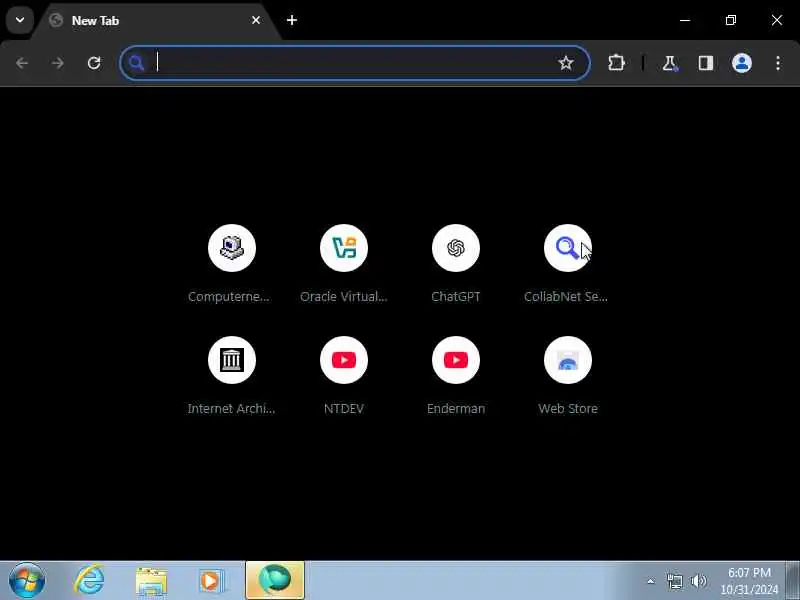Image resolution: width=800 pixels, height=600 pixels.
Task: Launch Internet Explorer from taskbar
Action: click(x=89, y=581)
